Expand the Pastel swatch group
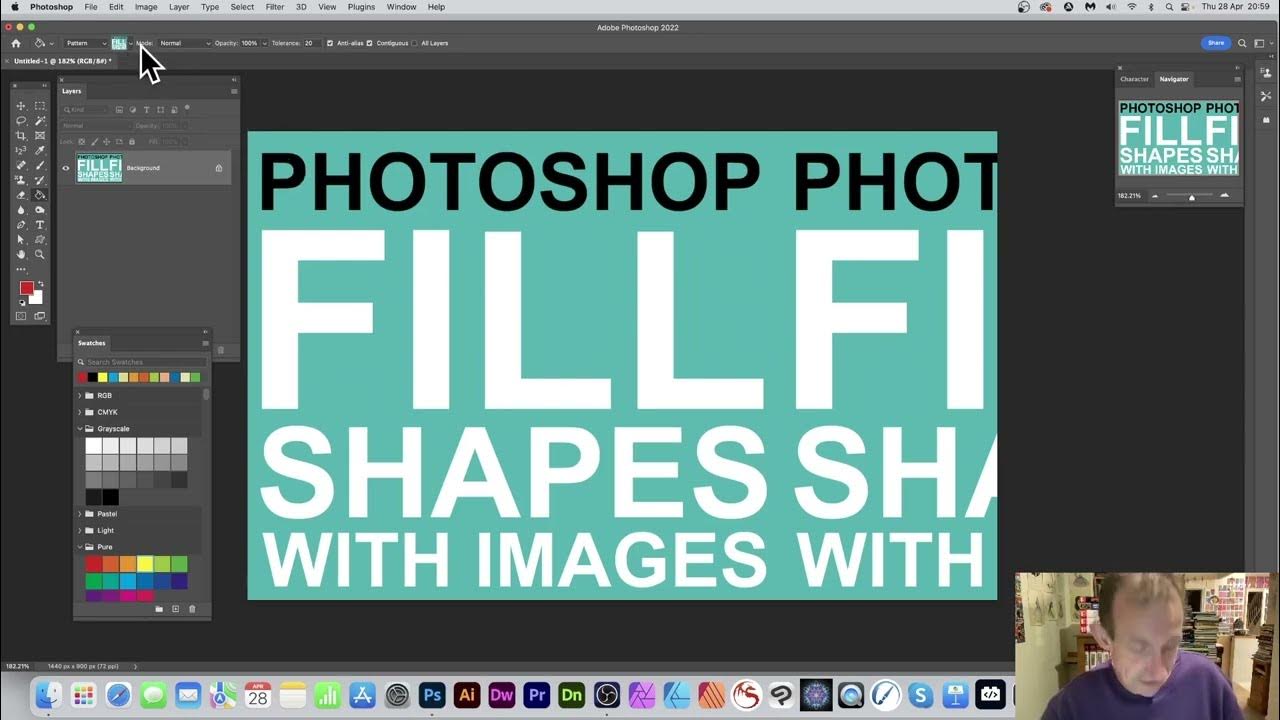 tap(80, 513)
